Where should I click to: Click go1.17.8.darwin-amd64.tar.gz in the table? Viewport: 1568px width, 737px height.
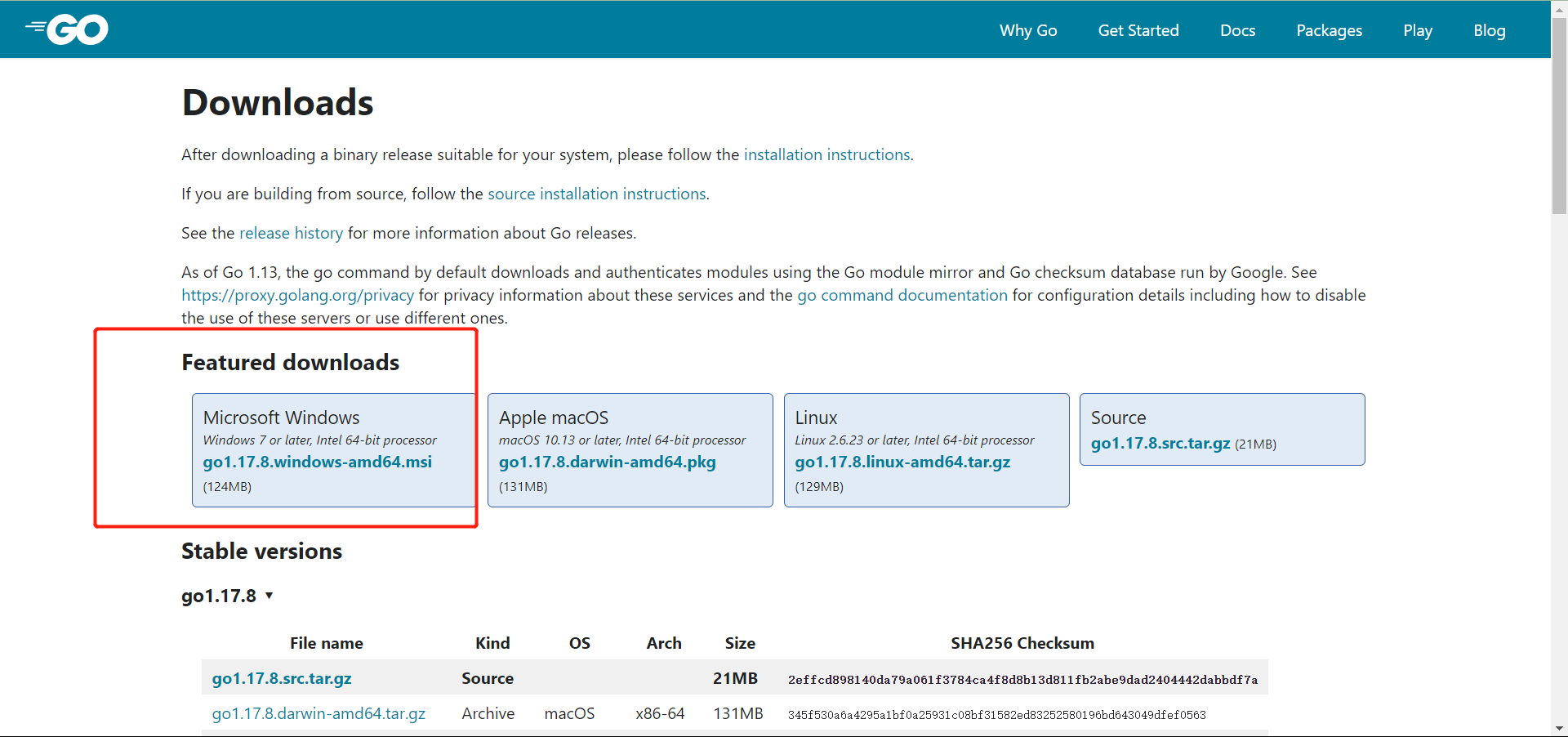click(318, 713)
